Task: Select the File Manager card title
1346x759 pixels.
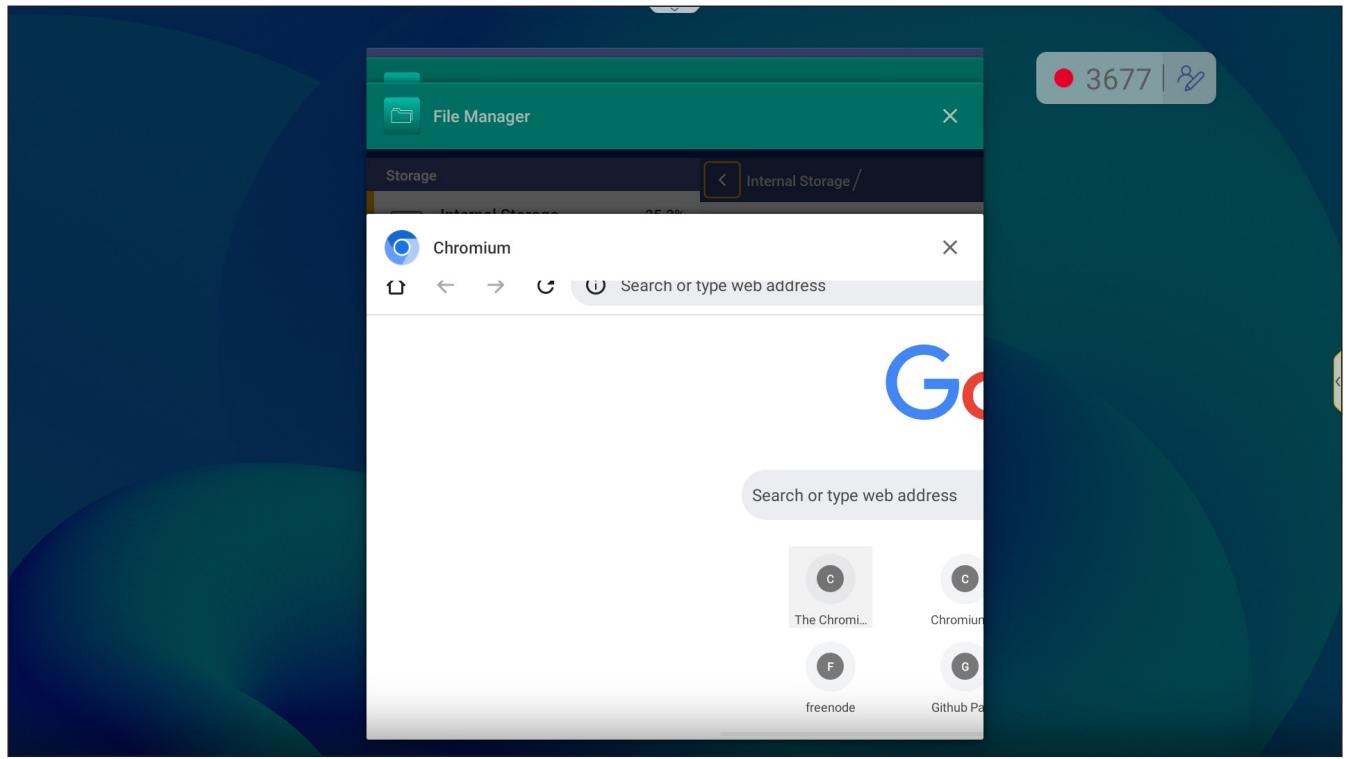Action: coord(481,117)
